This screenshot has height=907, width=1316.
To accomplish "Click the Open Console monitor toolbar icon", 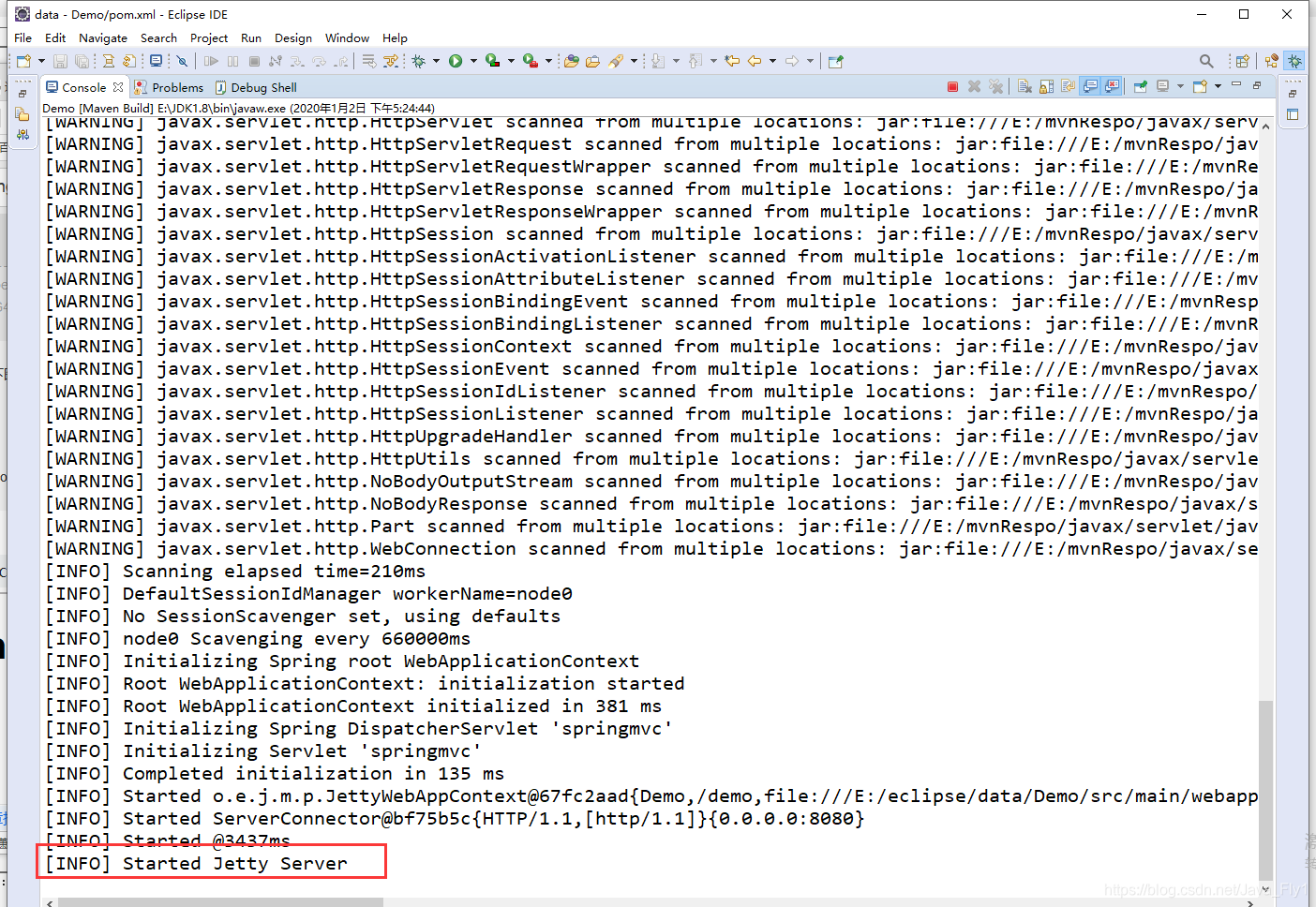I will pyautogui.click(x=156, y=61).
